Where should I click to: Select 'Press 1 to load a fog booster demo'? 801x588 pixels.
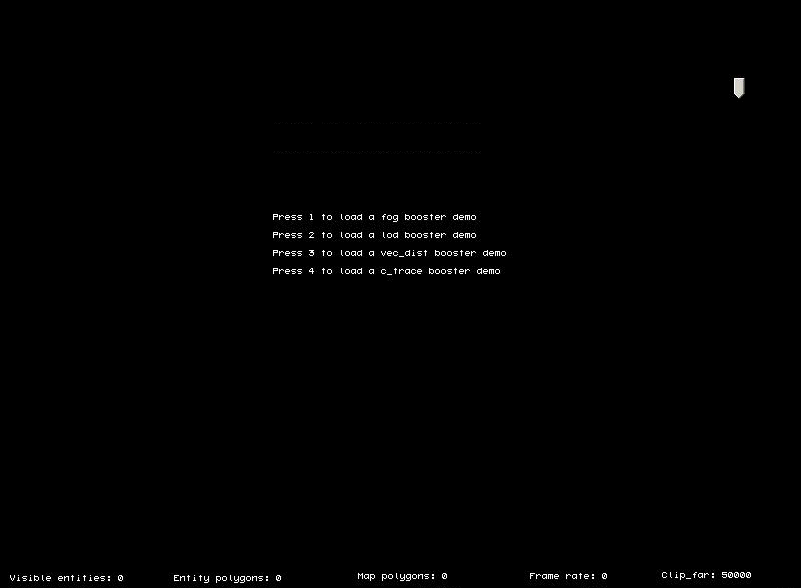tap(374, 217)
